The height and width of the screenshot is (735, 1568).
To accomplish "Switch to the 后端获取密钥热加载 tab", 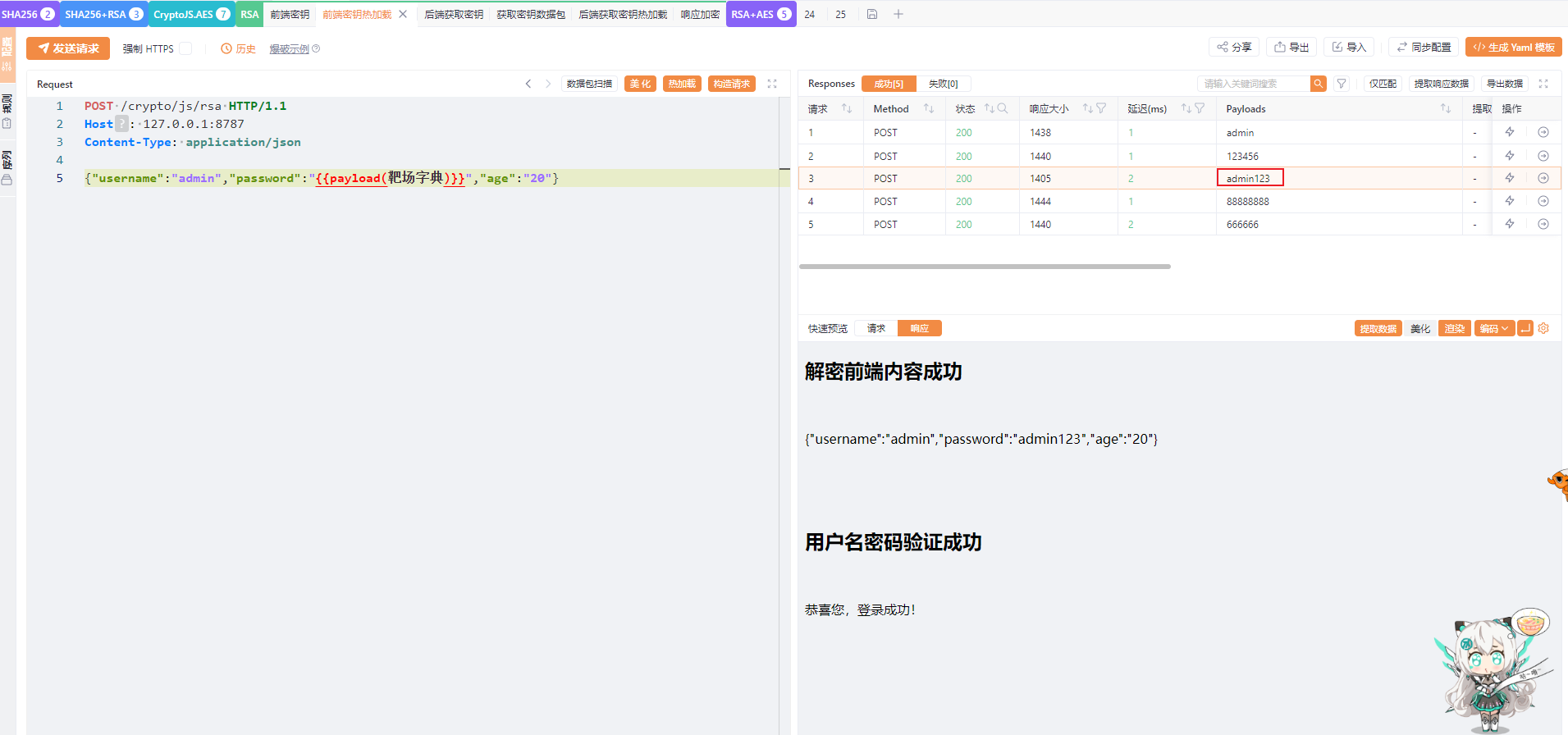I will tap(623, 14).
